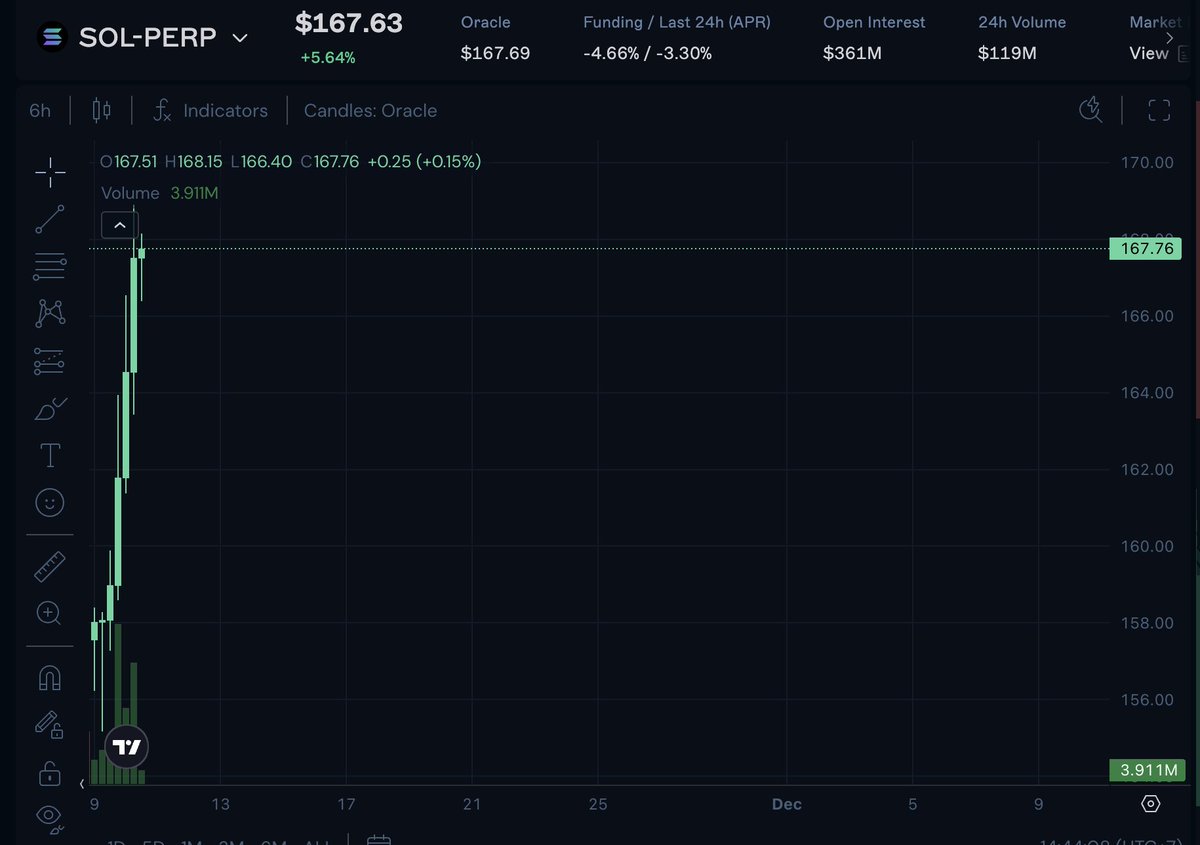Hide the drawing toolbar with small left arrow
Image resolution: width=1200 pixels, height=845 pixels.
82,784
